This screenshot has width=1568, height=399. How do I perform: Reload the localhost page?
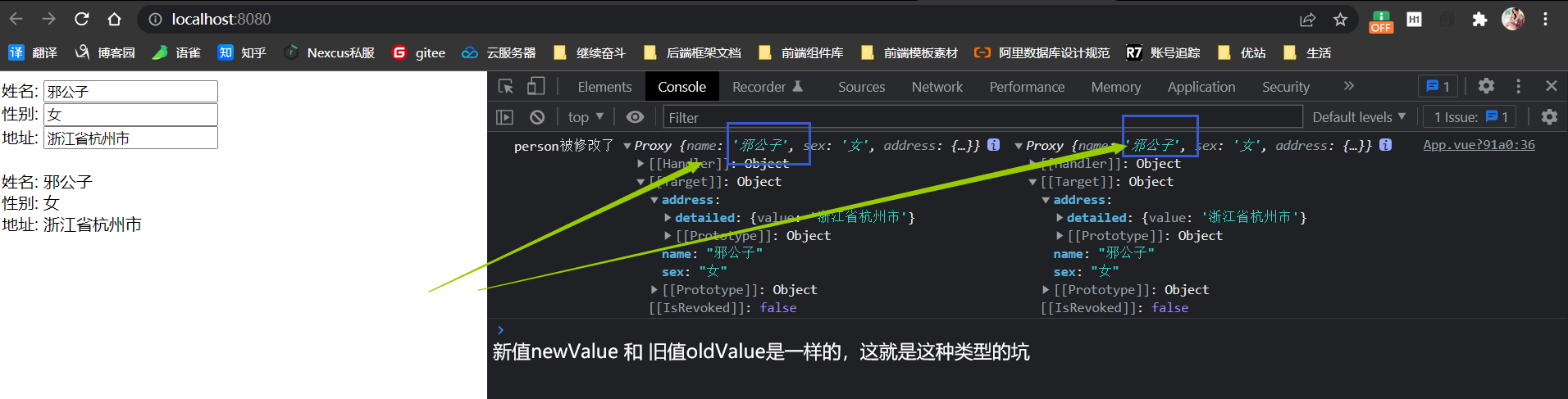pyautogui.click(x=81, y=19)
